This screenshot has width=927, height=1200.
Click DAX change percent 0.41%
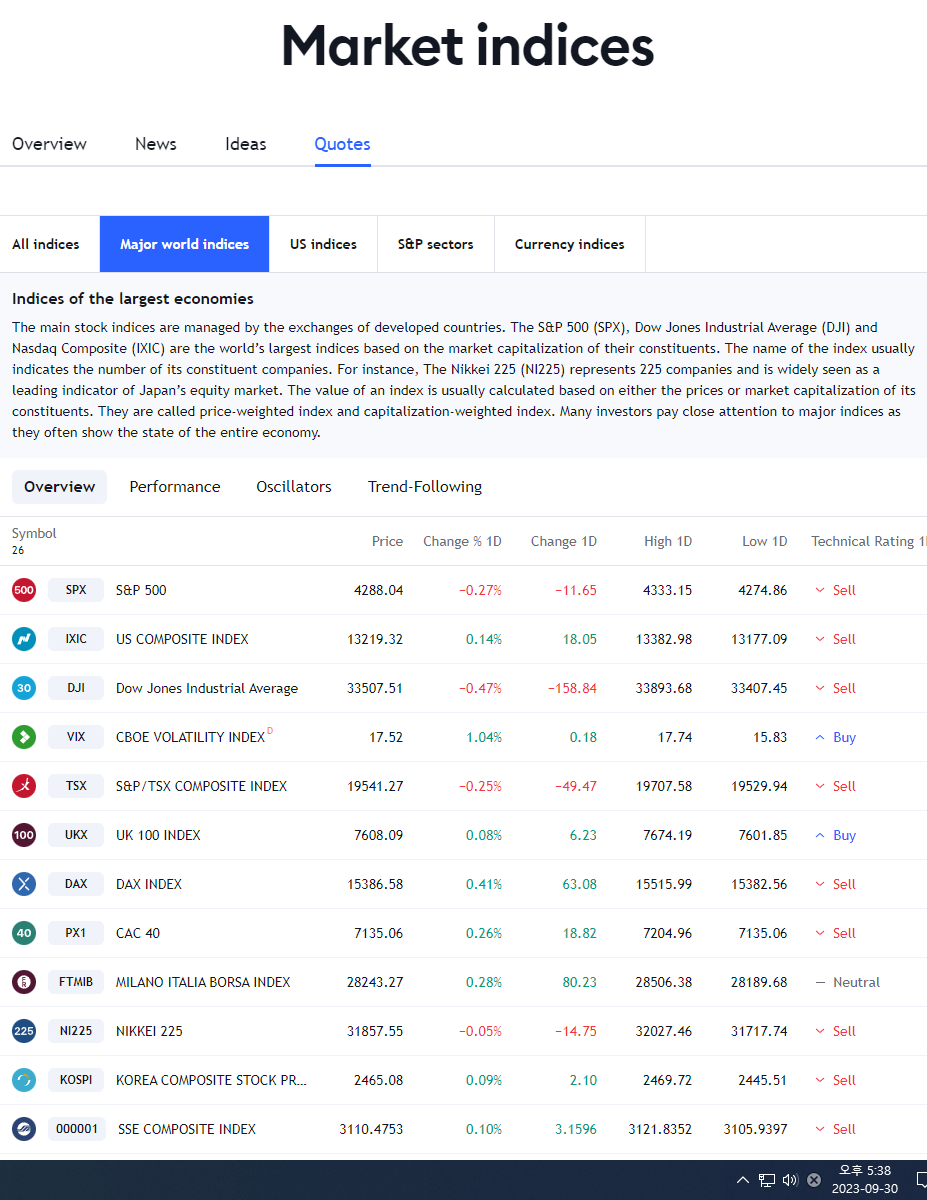coord(484,884)
